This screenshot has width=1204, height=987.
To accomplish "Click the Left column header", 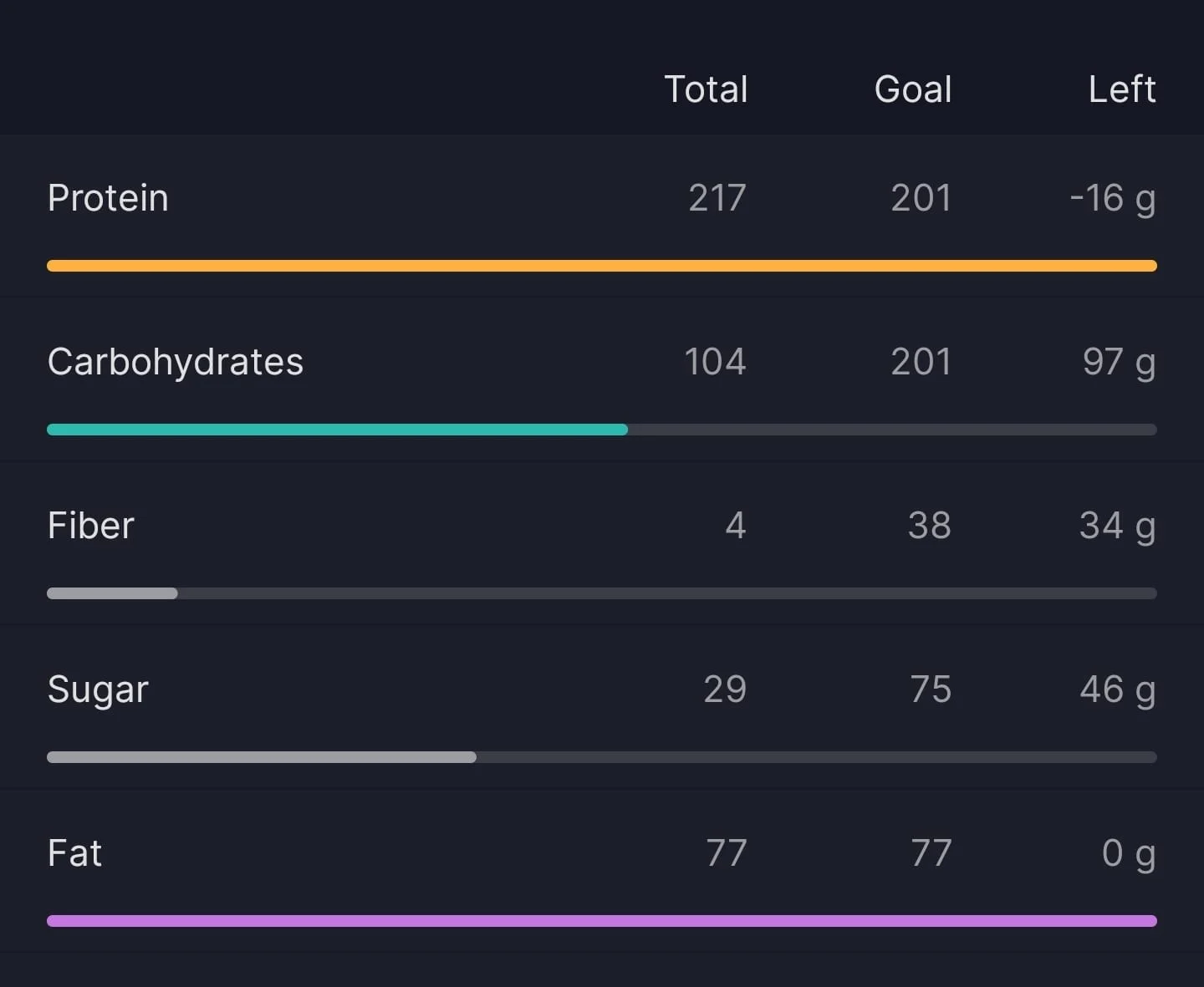I will pyautogui.click(x=1122, y=89).
